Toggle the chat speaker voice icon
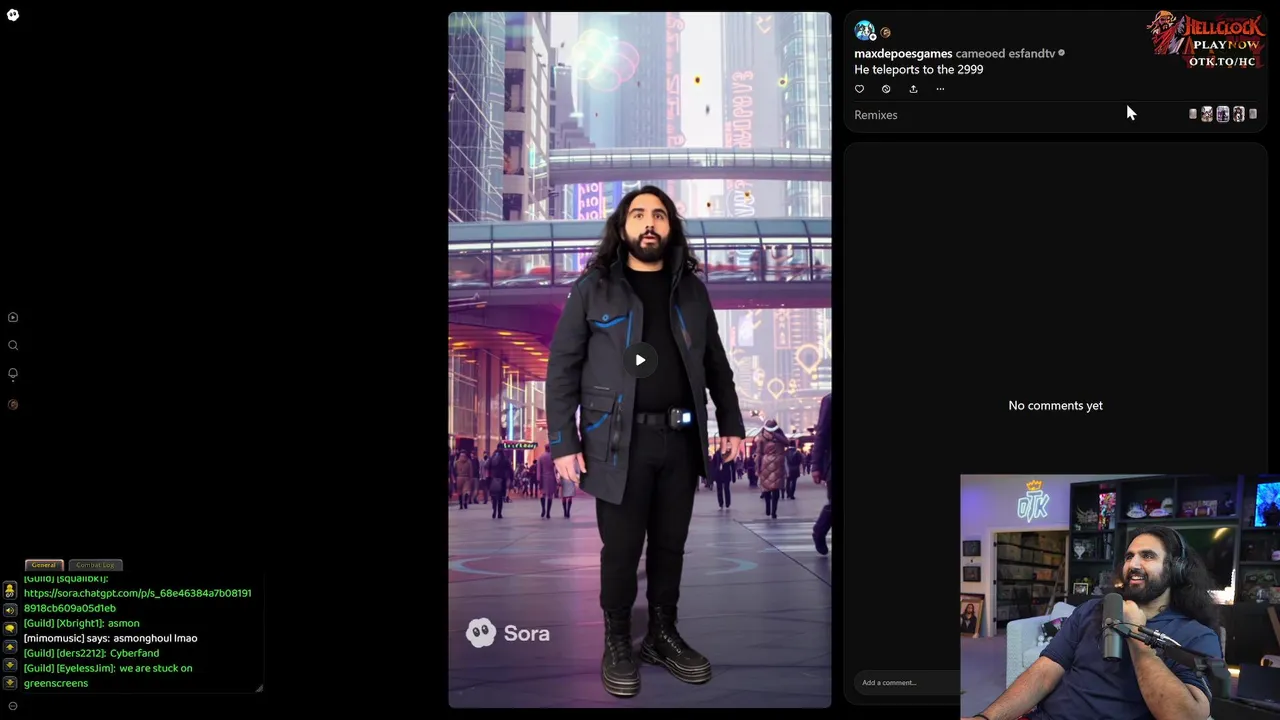Screen dimensions: 1280x720 10,610
